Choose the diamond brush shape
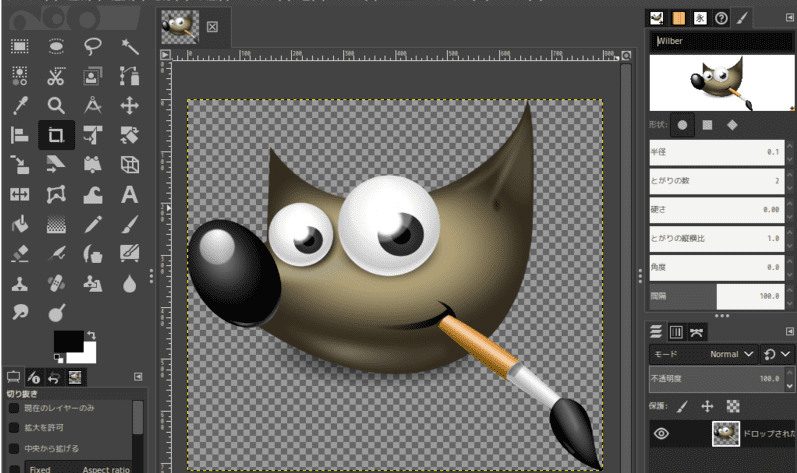 [732, 125]
